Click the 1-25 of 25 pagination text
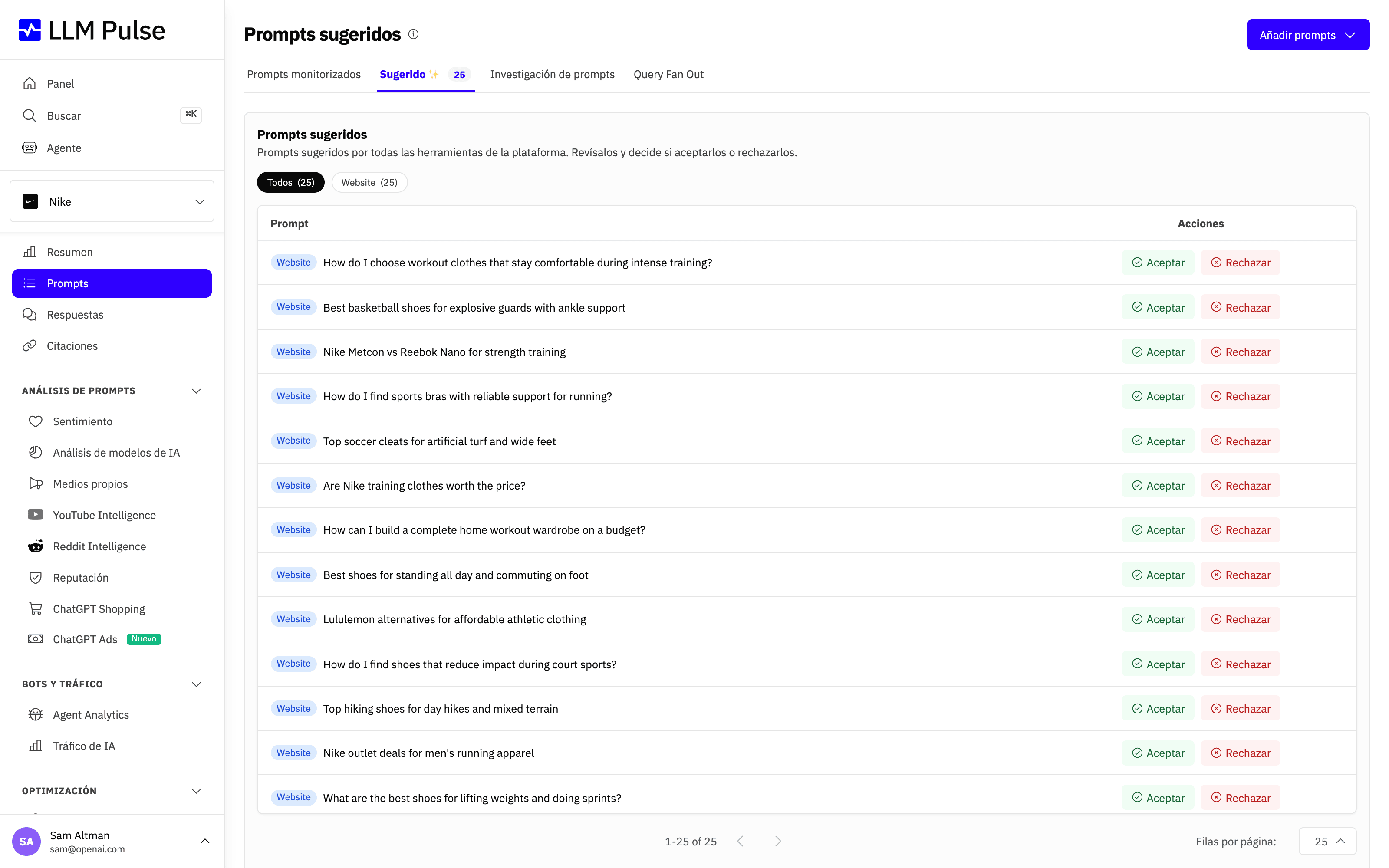Viewport: 1389px width, 868px height. coord(691,842)
